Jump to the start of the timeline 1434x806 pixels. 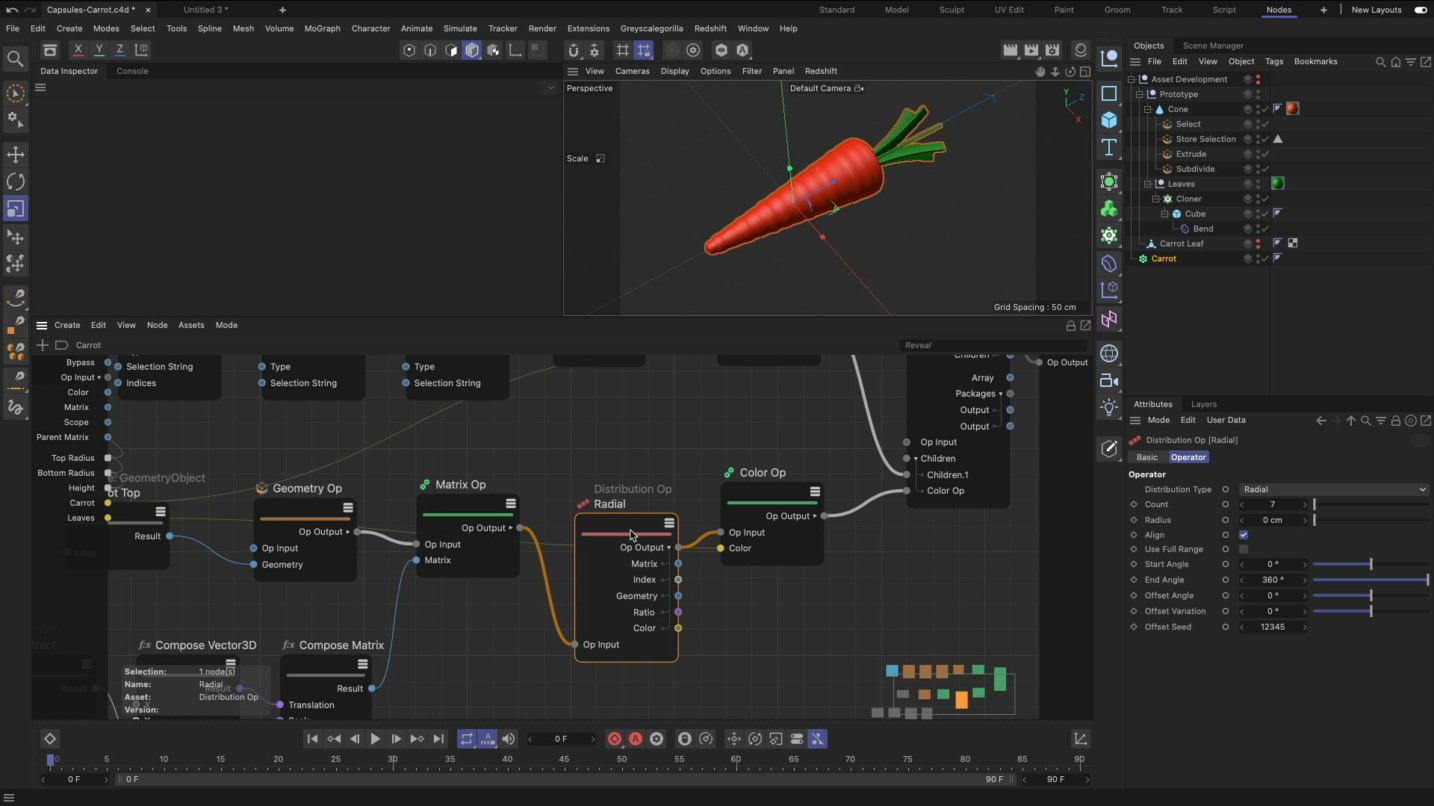[x=312, y=739]
